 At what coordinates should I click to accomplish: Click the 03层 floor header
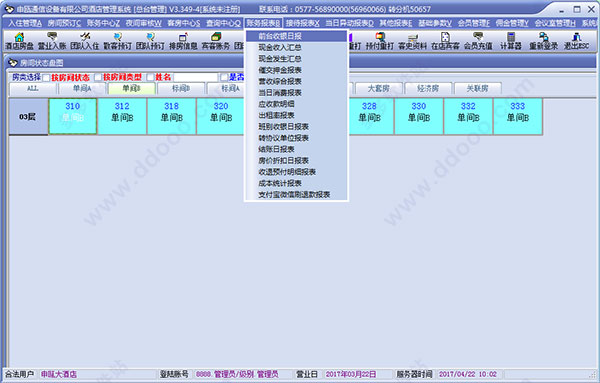(28, 117)
